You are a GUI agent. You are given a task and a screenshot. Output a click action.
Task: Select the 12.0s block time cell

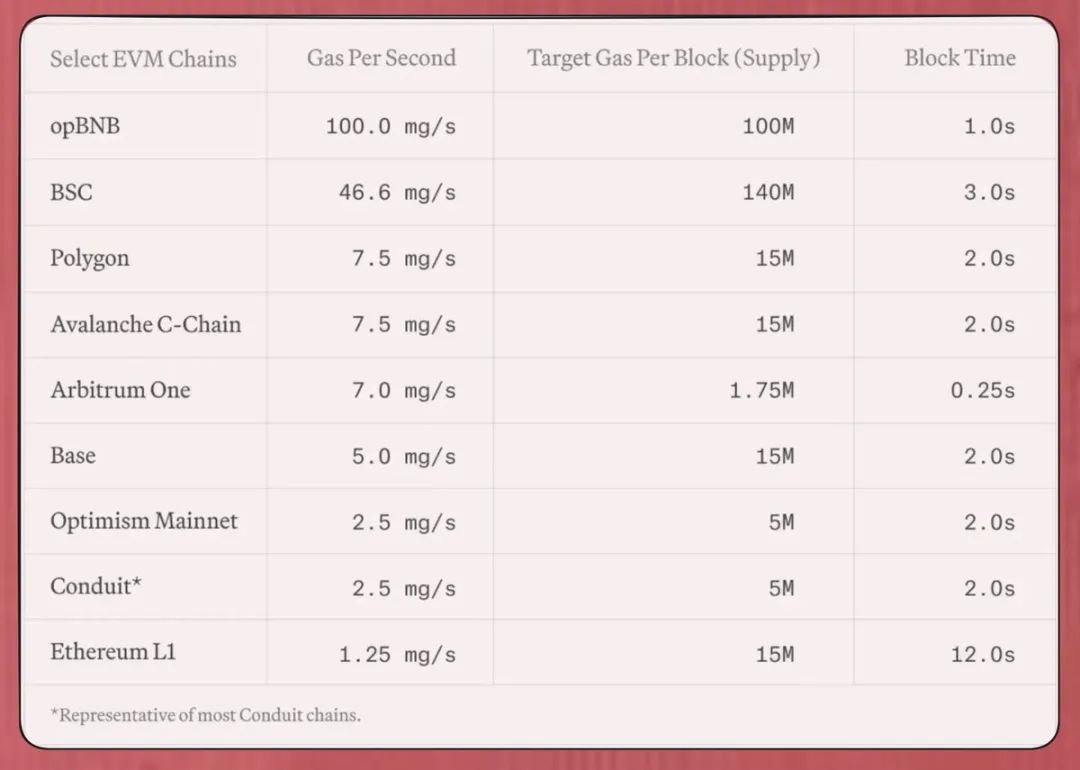(x=982, y=655)
